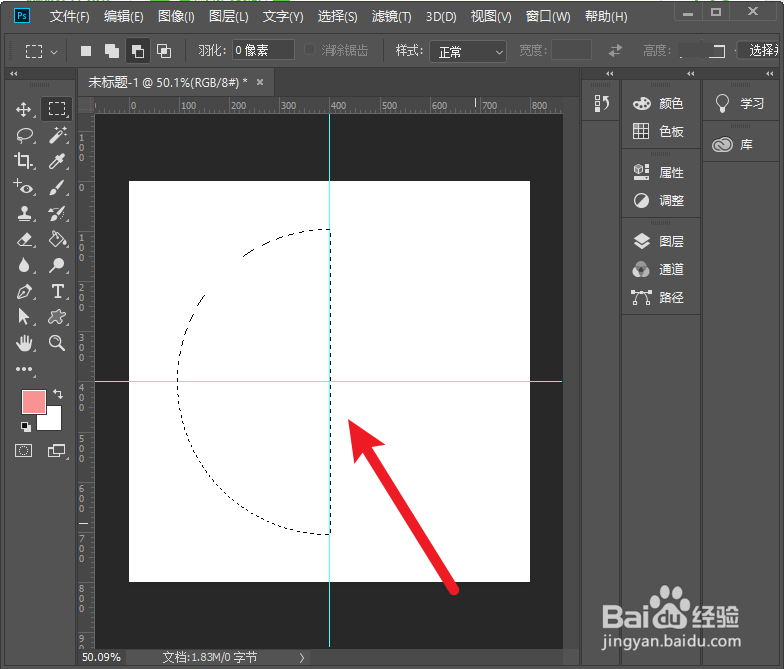Select the Lasso tool
Screen dimensions: 784x669
pyautogui.click(x=24, y=135)
